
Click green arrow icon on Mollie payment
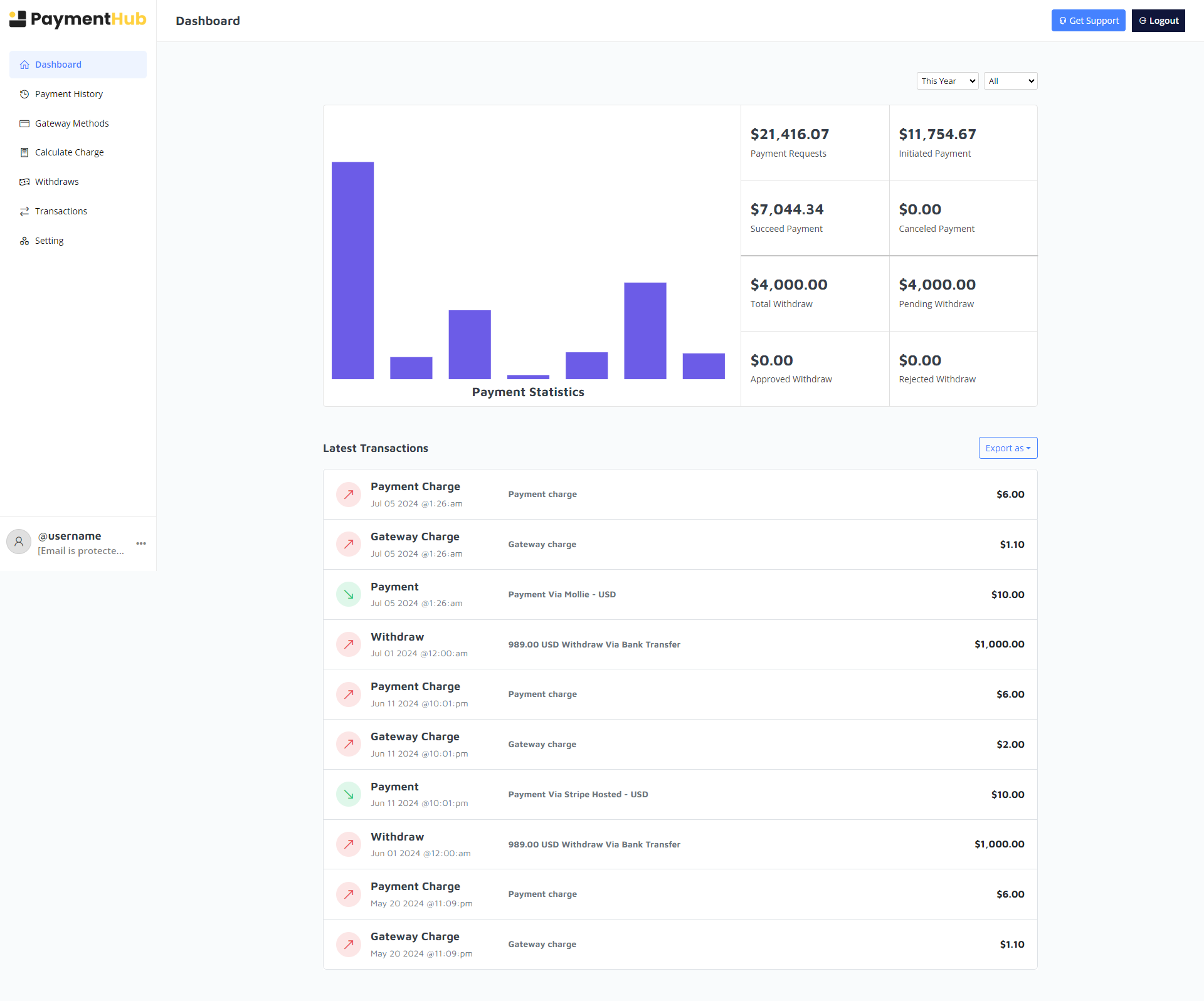click(x=349, y=594)
